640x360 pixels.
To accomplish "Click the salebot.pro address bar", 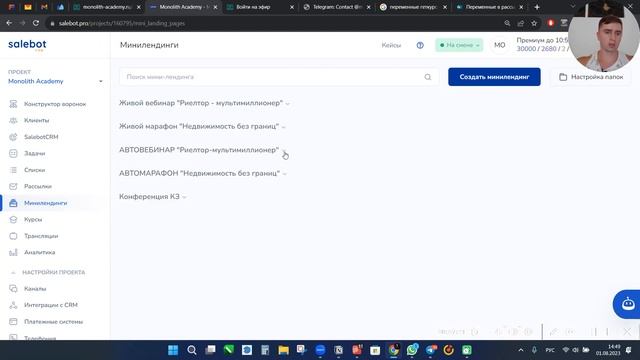I will (273, 23).
